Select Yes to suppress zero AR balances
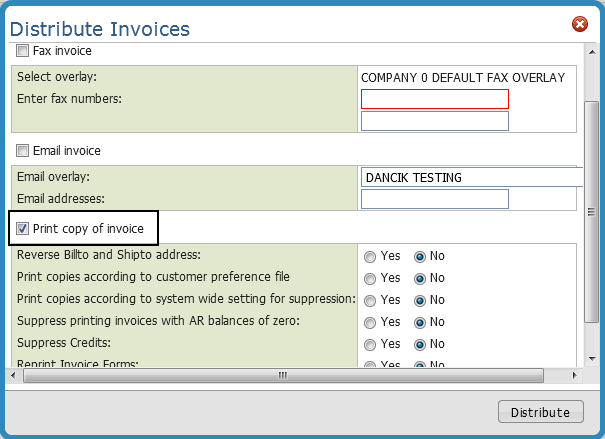The height and width of the screenshot is (439, 605). (371, 322)
